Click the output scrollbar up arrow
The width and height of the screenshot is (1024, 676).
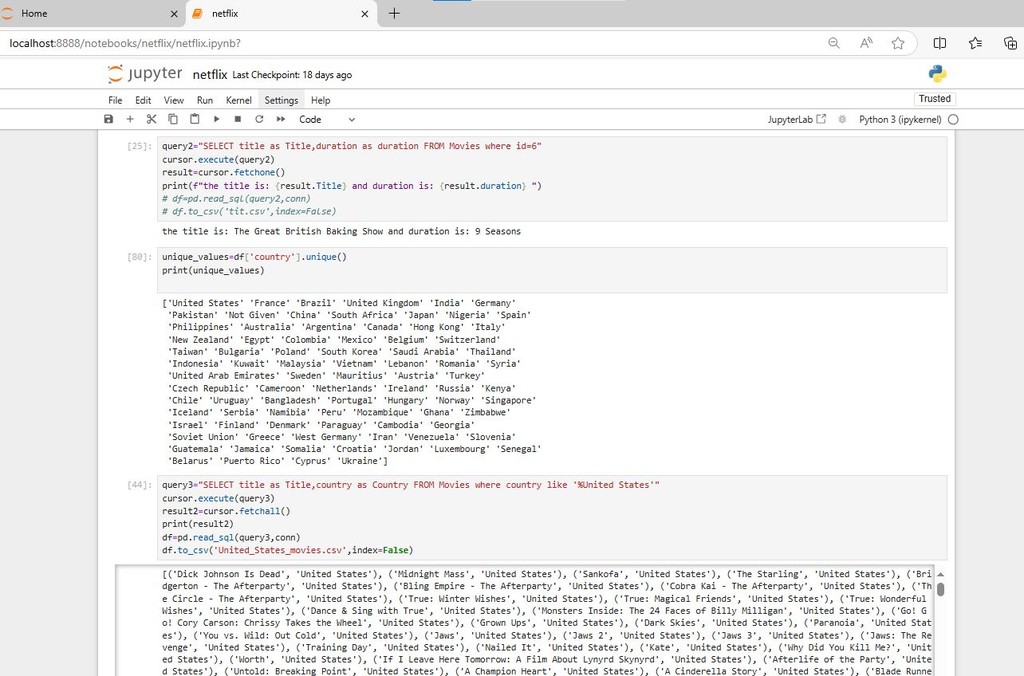coord(940,575)
